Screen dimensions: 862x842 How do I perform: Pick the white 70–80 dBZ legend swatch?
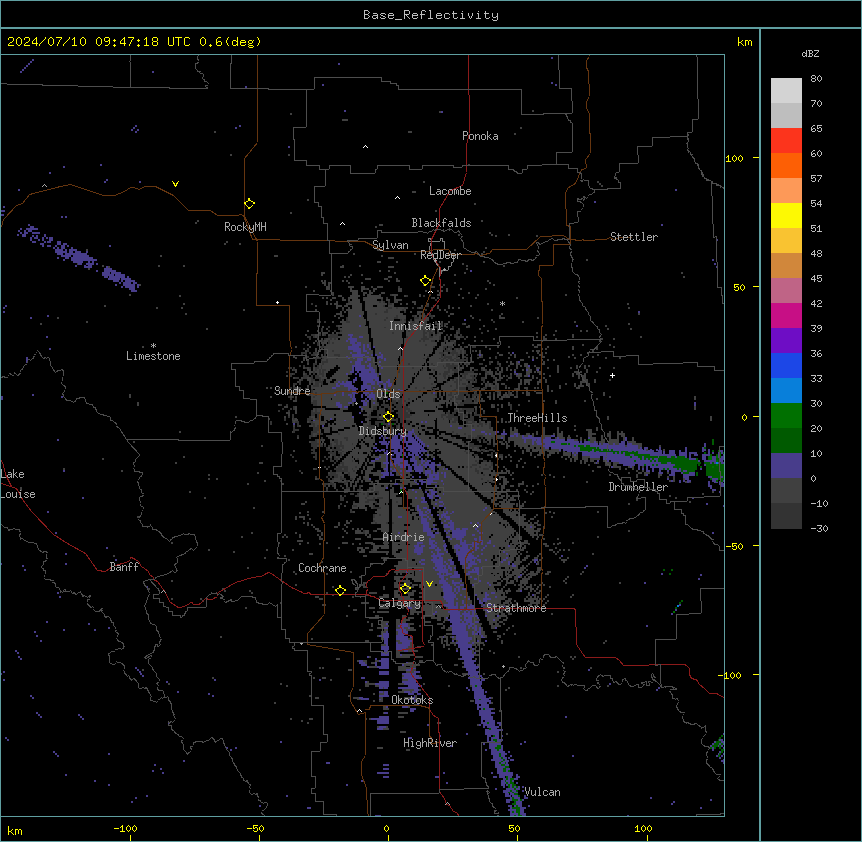click(x=786, y=91)
